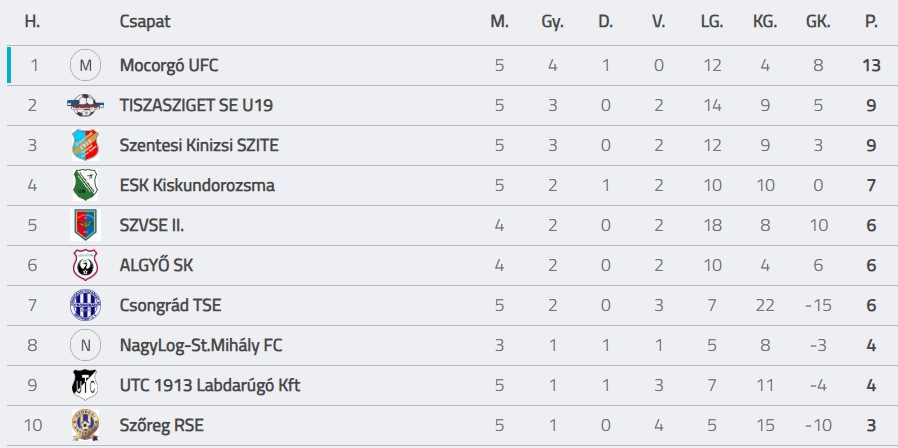This screenshot has height=448, width=898.
Task: Open the Mocorgó UFC team link
Action: point(168,66)
